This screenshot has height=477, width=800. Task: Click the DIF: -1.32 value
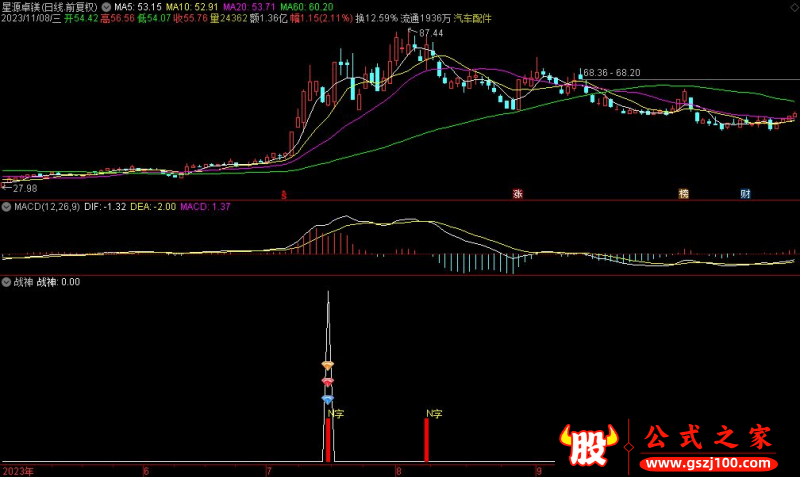(x=105, y=207)
